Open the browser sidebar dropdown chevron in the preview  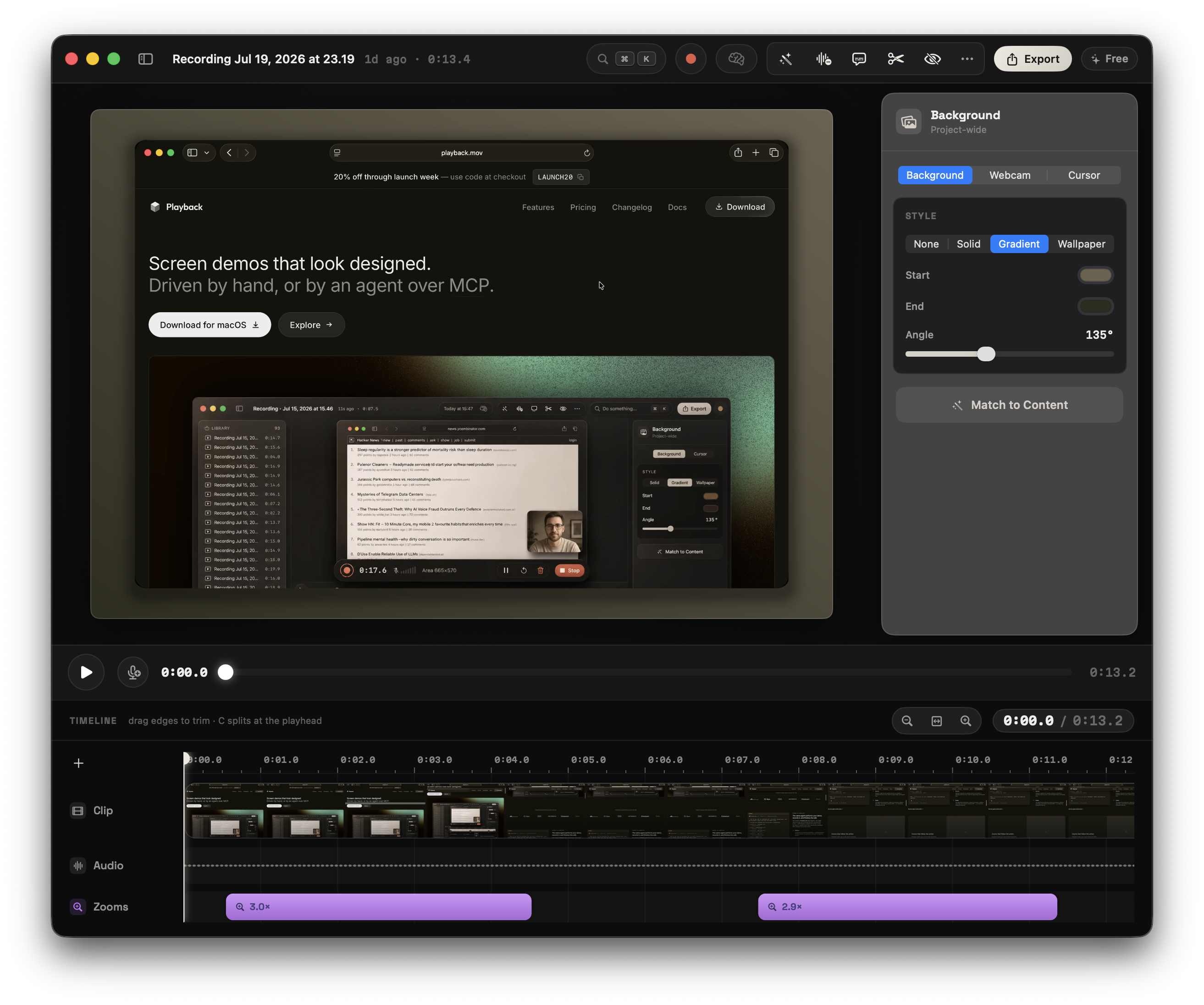pyautogui.click(x=206, y=153)
